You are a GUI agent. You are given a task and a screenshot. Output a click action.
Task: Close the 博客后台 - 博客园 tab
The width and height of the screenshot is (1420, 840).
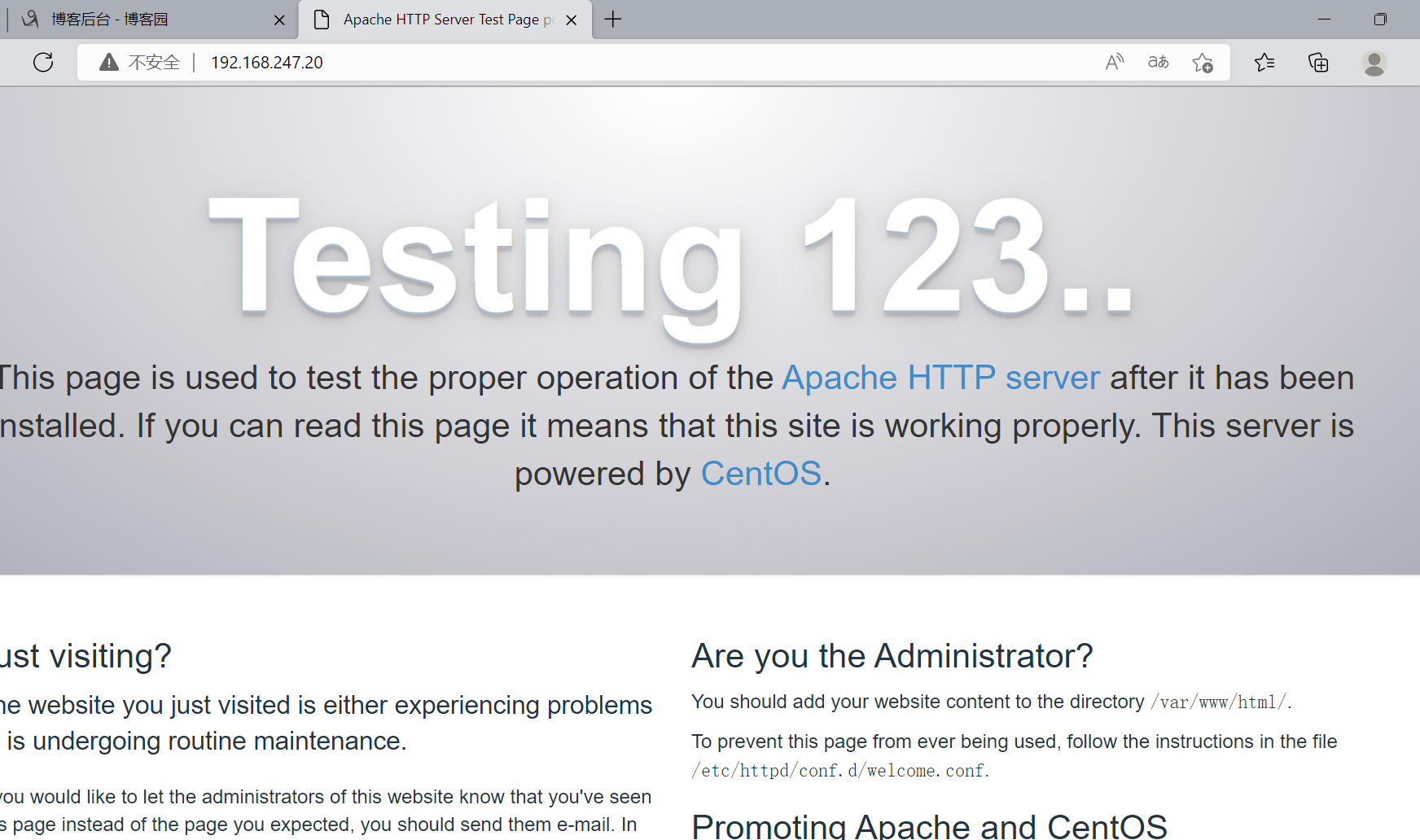pos(279,20)
